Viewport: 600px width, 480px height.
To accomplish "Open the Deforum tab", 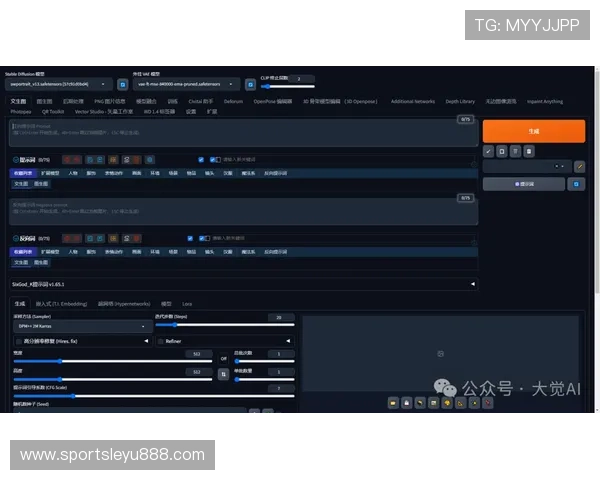I will (x=233, y=101).
